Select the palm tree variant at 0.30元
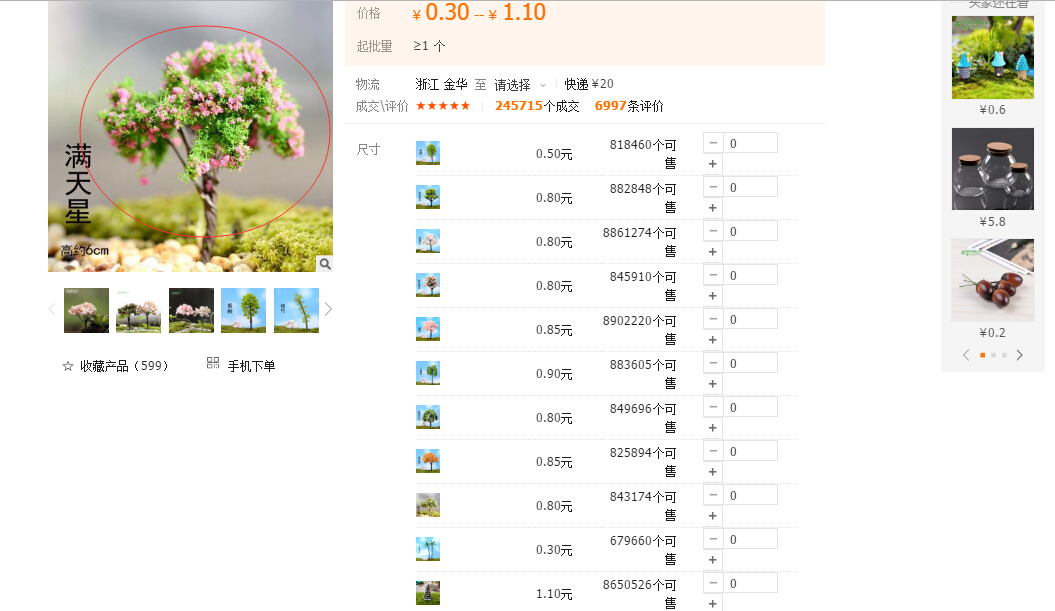This screenshot has height=611, width=1055. (428, 549)
